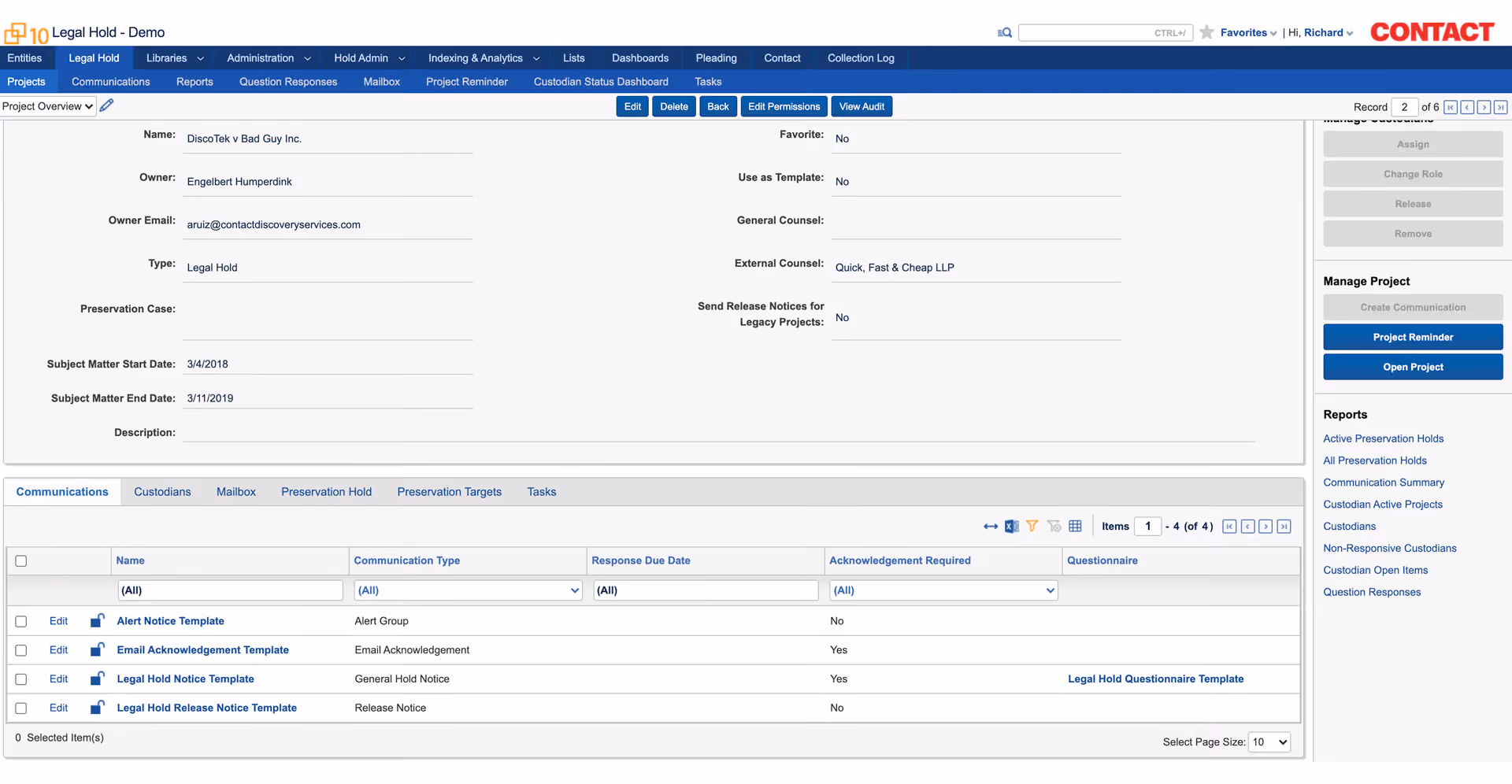Open the grid column chooser icon
Screen dimensions: 1512x784
pos(1075,526)
